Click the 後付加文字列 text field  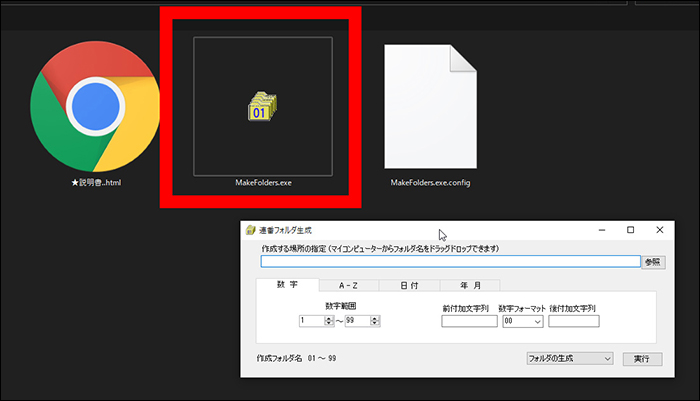(x=574, y=321)
